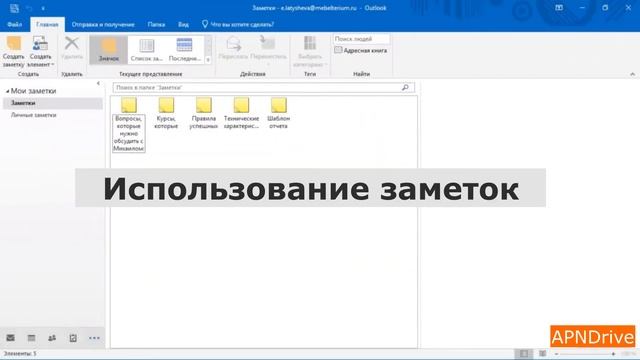Create a new note with Создать заметку

[13, 51]
